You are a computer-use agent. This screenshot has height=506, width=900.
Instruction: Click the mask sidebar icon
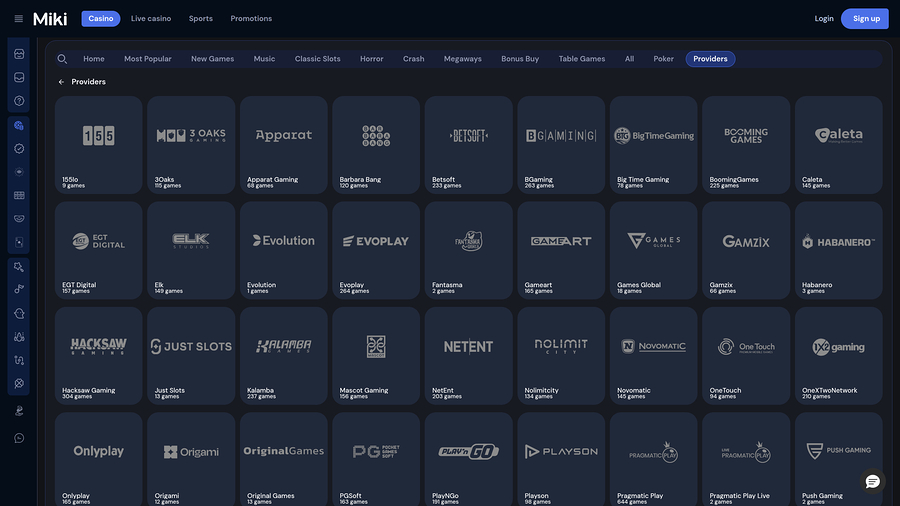(19, 219)
